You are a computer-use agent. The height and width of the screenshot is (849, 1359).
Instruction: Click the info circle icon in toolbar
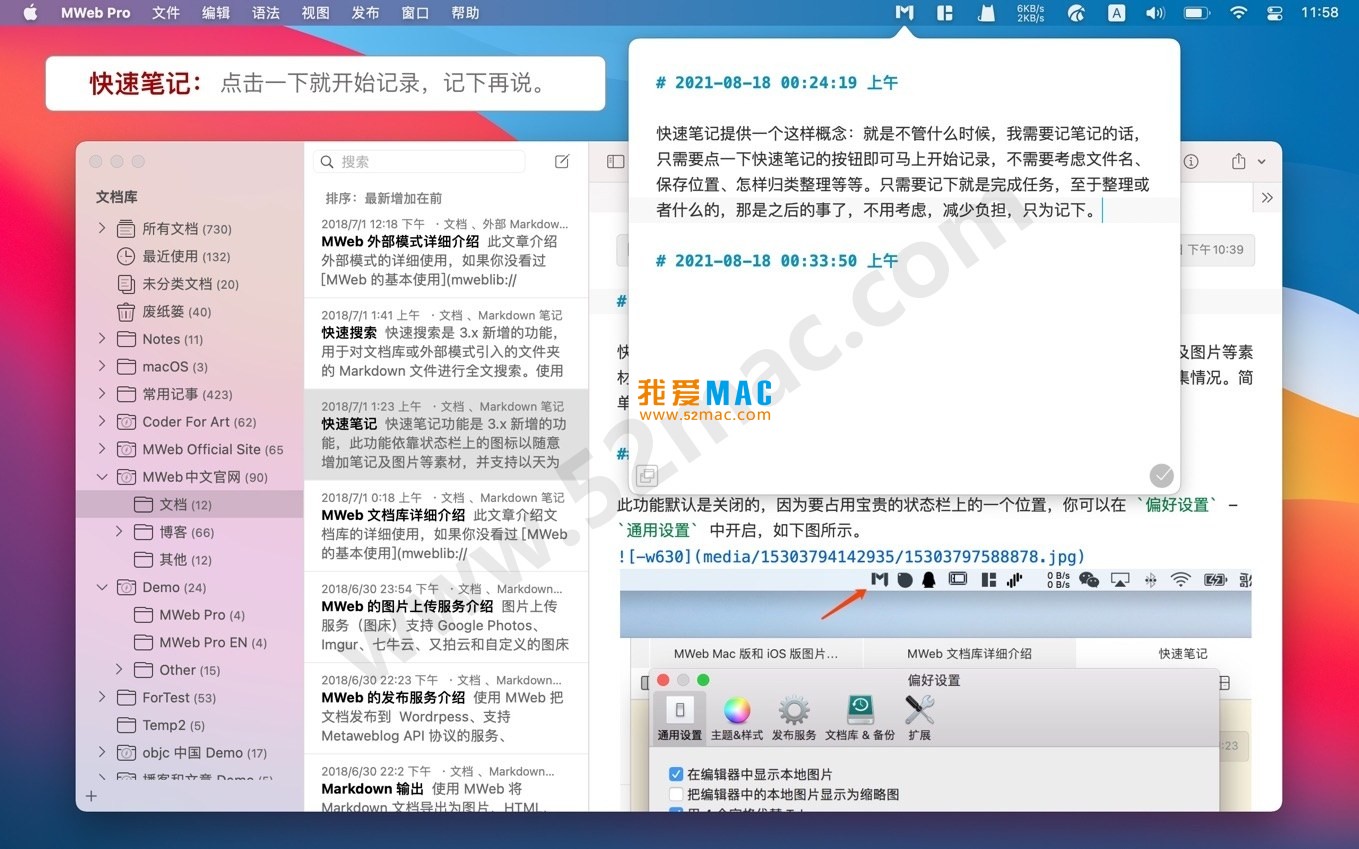pos(1191,161)
